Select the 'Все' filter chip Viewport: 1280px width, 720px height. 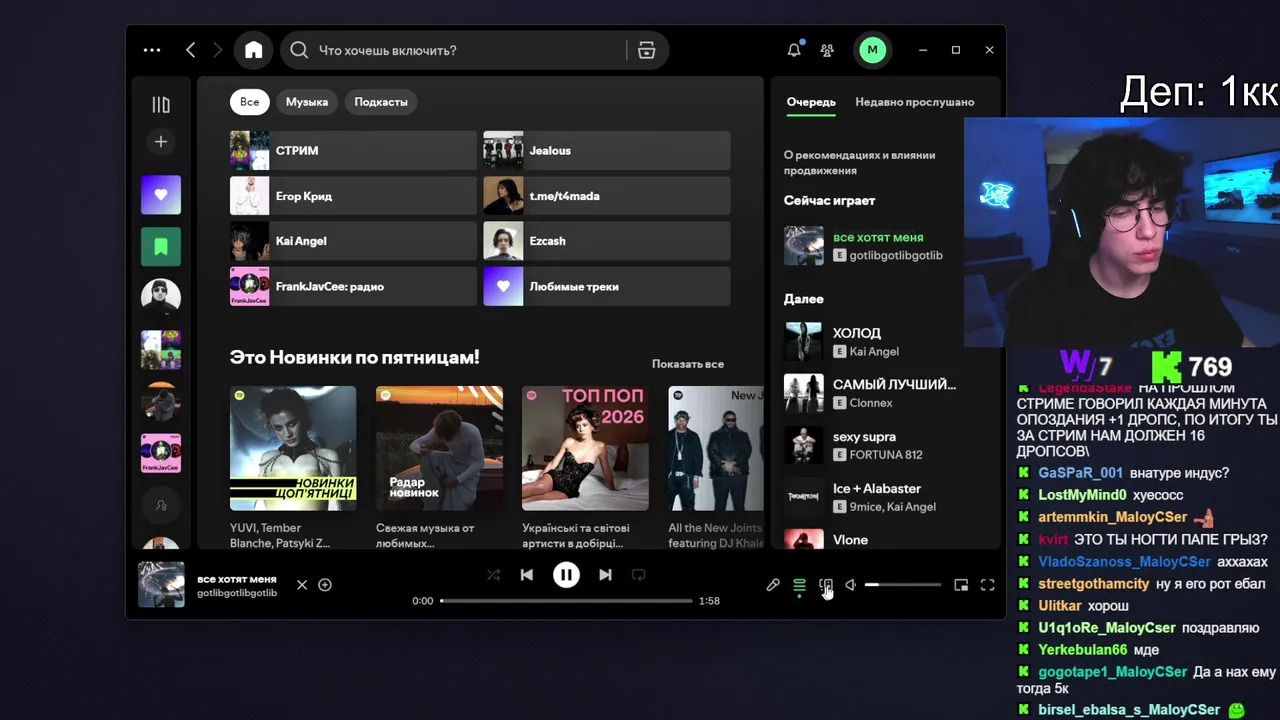tap(250, 102)
